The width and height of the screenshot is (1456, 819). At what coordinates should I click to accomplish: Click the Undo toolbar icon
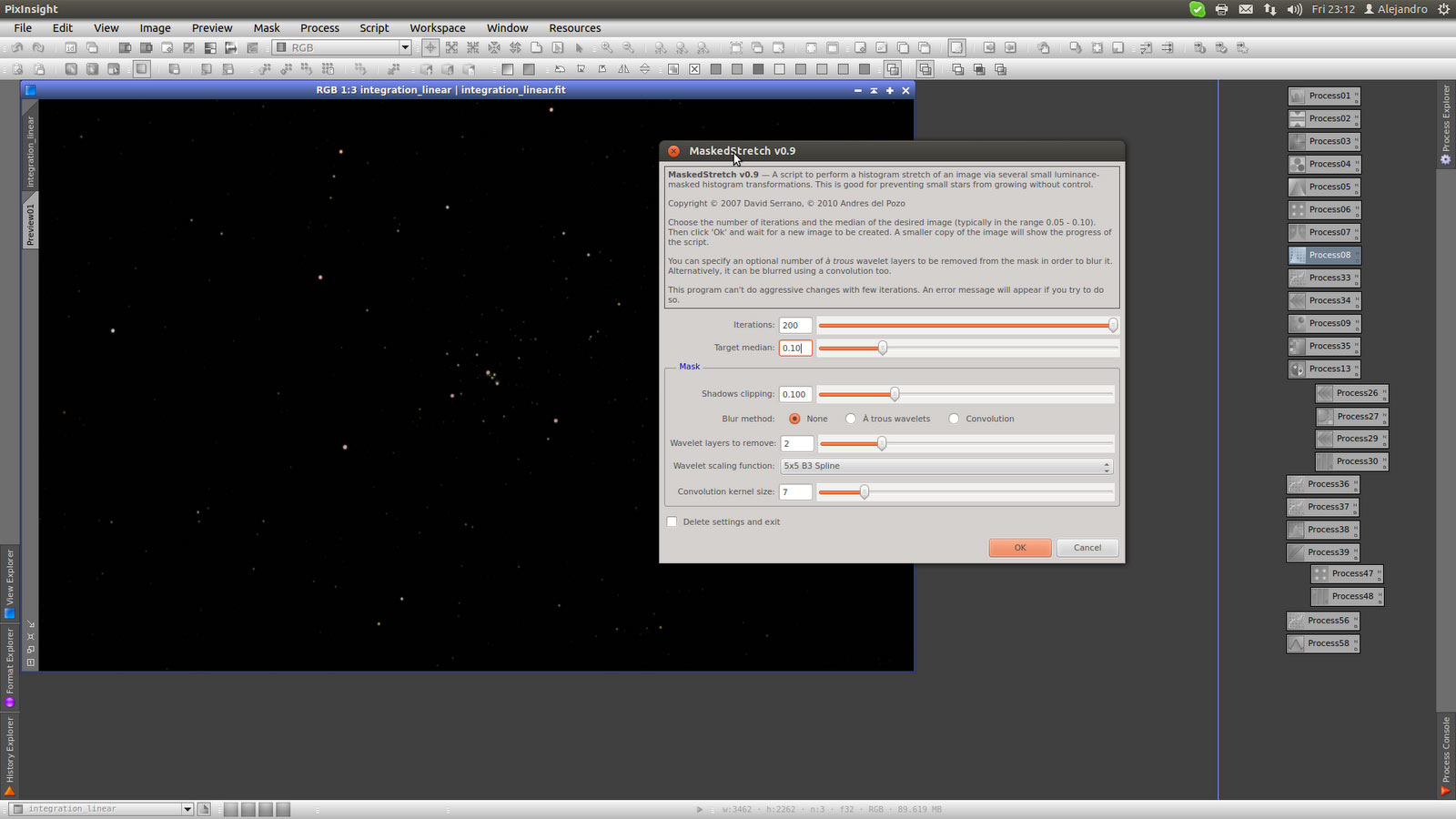[x=16, y=47]
